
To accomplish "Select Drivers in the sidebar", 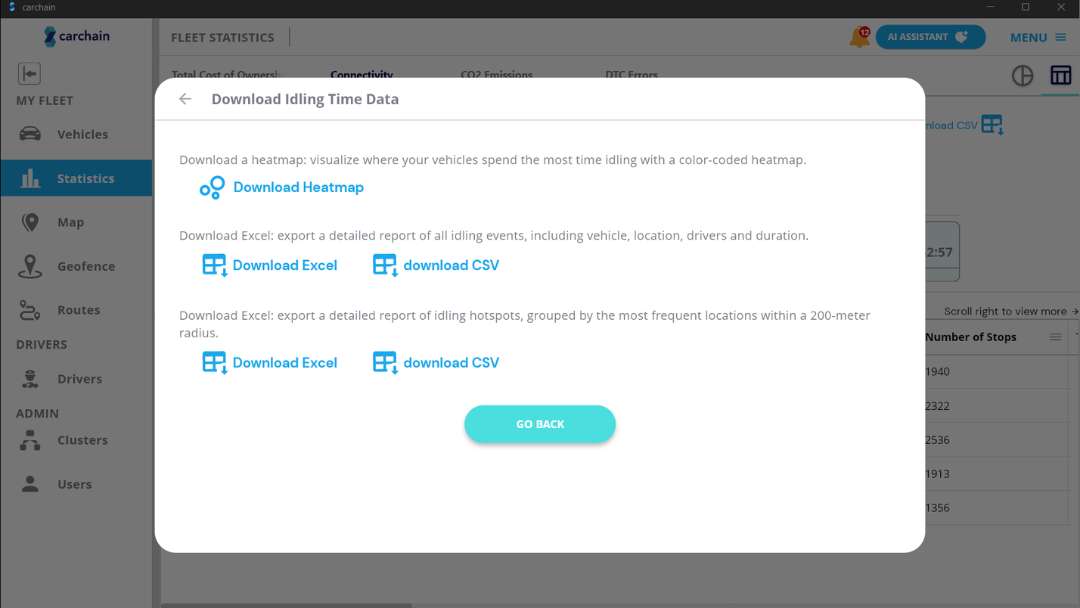I will pos(79,380).
